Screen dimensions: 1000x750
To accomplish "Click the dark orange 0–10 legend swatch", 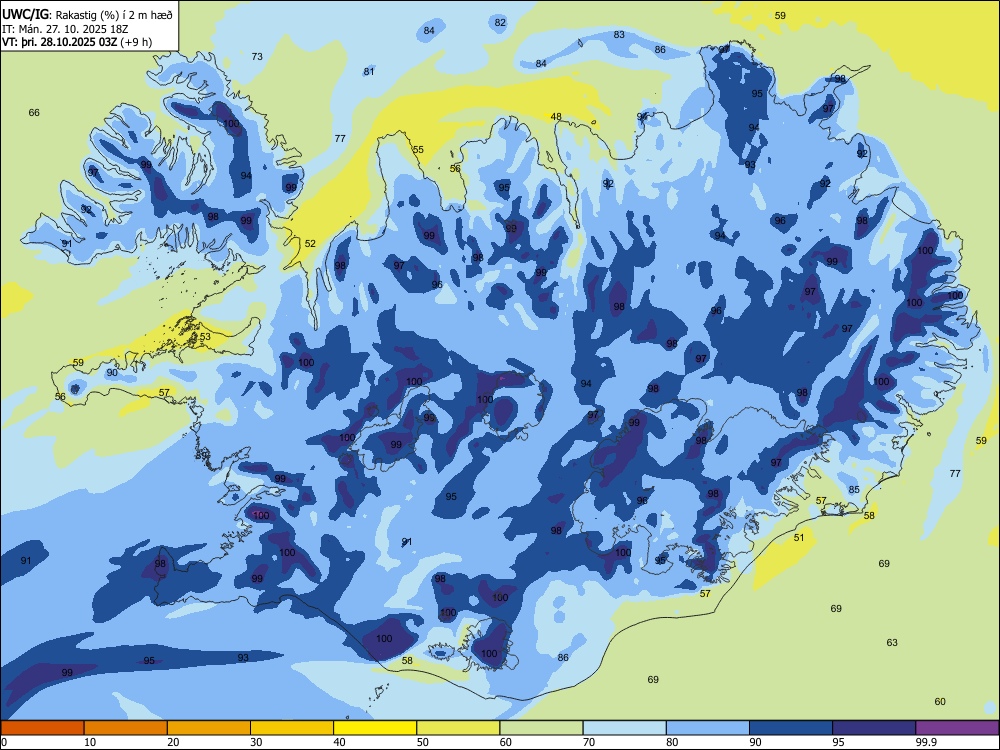I will (x=42, y=728).
